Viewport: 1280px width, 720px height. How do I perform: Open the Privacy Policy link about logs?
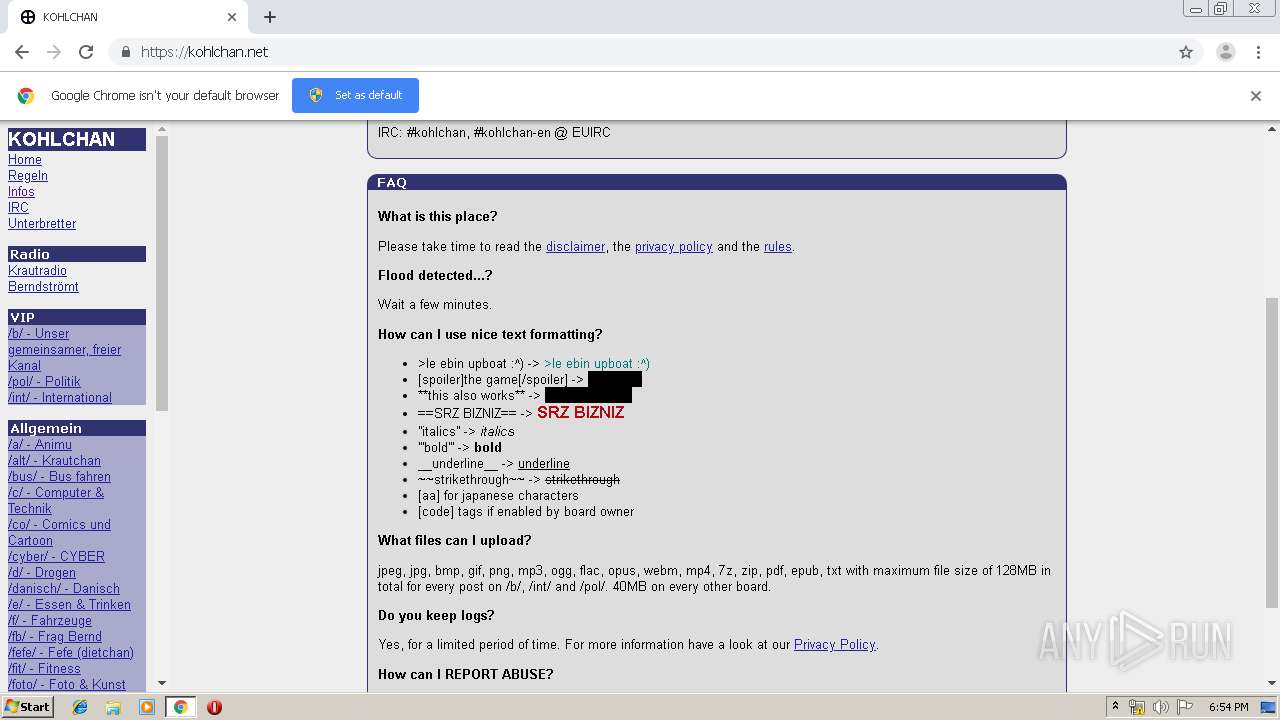834,645
